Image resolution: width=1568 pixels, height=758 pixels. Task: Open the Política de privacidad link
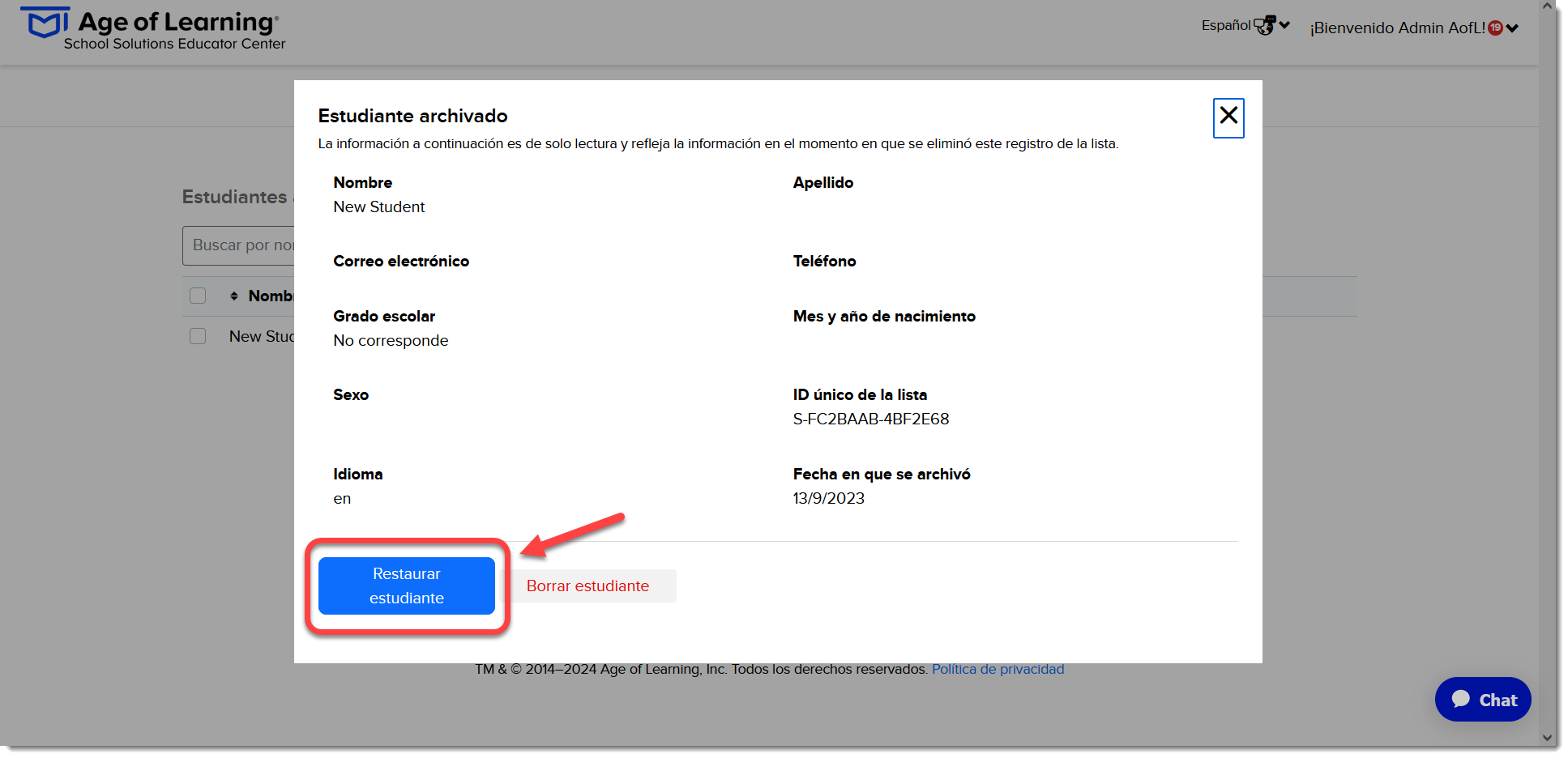[x=998, y=669]
